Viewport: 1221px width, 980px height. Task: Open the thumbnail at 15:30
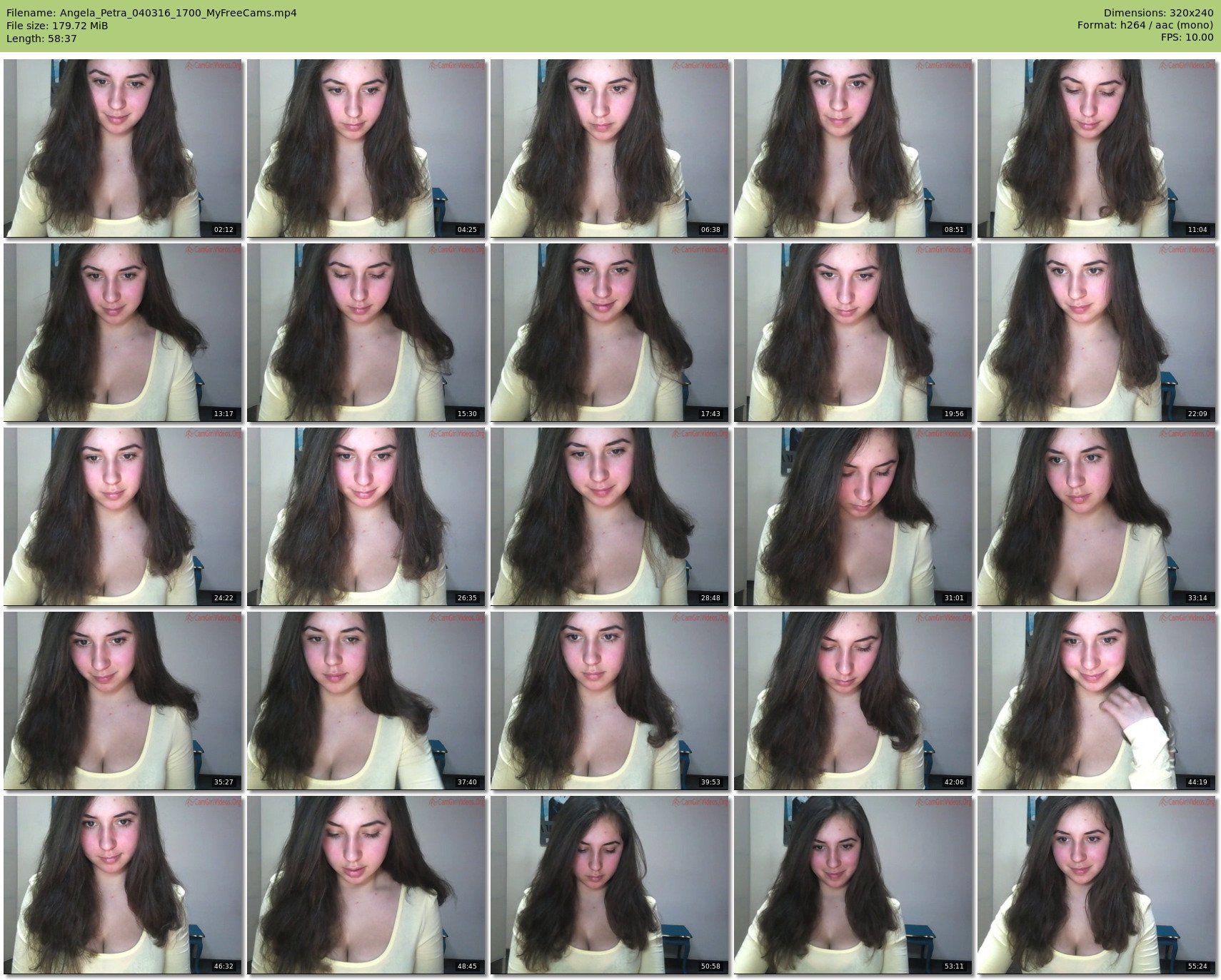click(366, 332)
